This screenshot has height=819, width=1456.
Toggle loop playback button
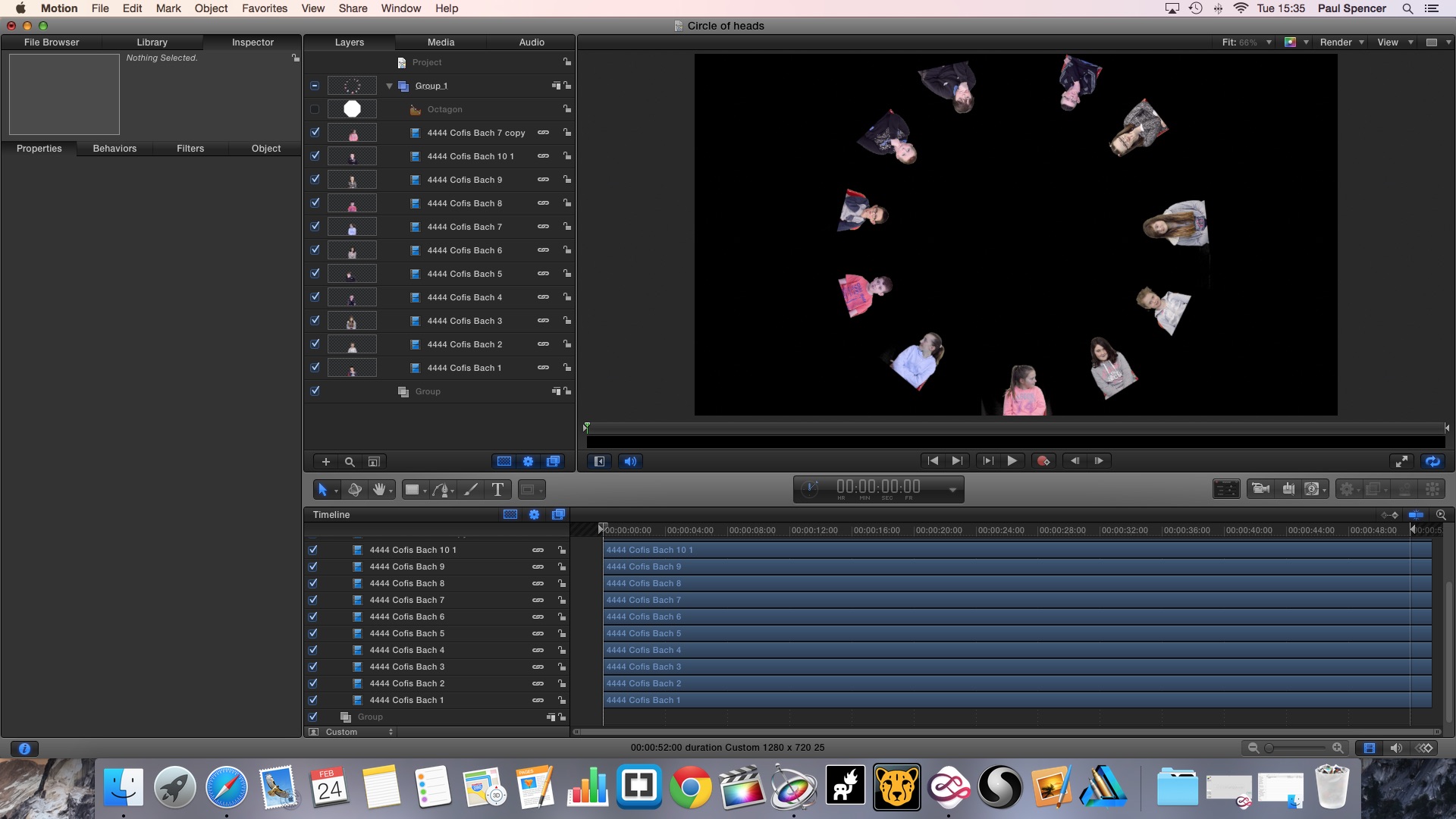tap(1432, 461)
